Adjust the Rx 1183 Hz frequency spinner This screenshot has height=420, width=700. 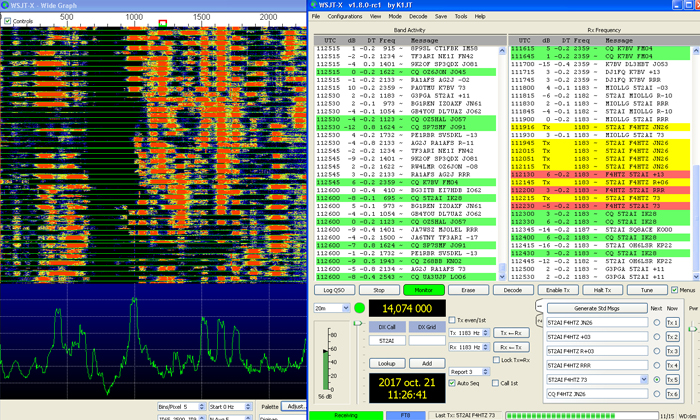(x=486, y=347)
